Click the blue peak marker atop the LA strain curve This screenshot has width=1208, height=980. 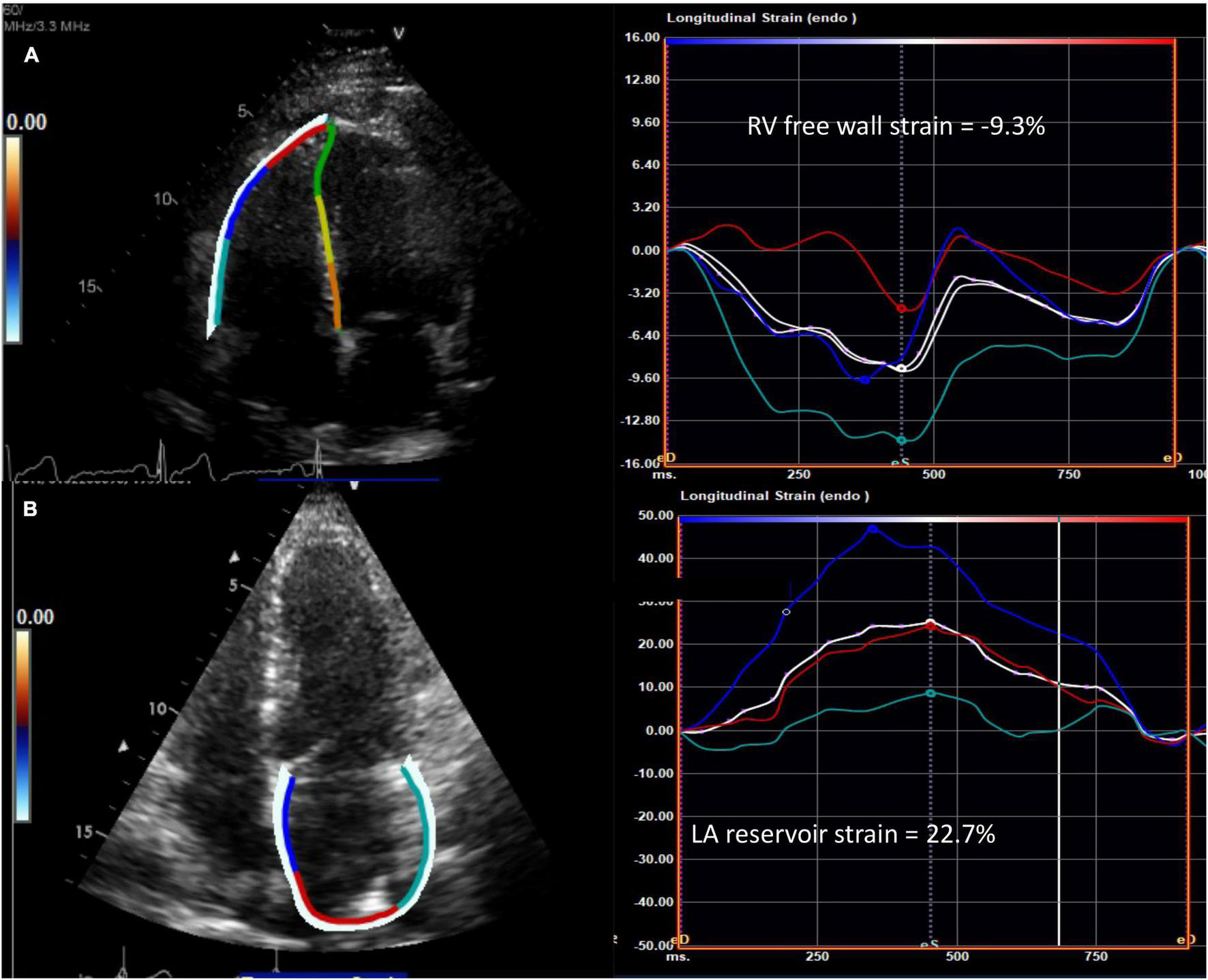tap(873, 529)
